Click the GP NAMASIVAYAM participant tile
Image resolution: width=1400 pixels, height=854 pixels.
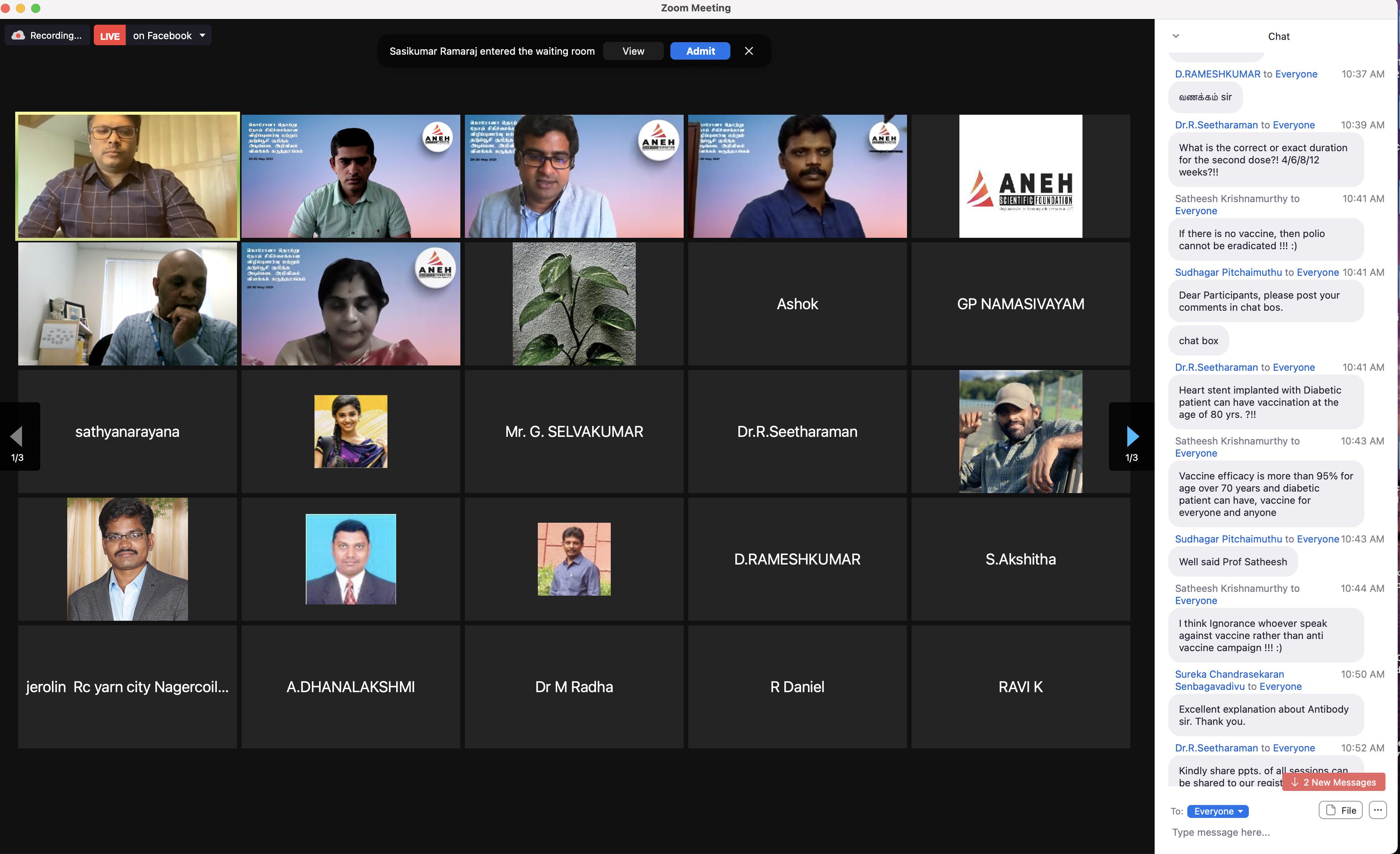point(1021,304)
